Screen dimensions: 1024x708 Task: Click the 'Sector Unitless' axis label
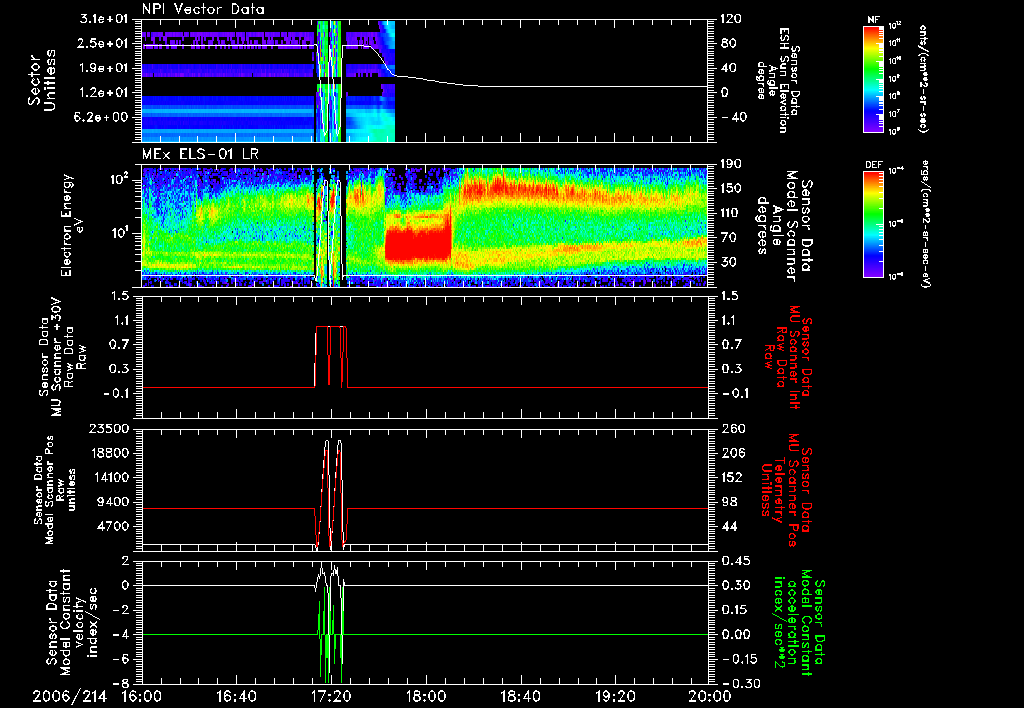click(42, 80)
